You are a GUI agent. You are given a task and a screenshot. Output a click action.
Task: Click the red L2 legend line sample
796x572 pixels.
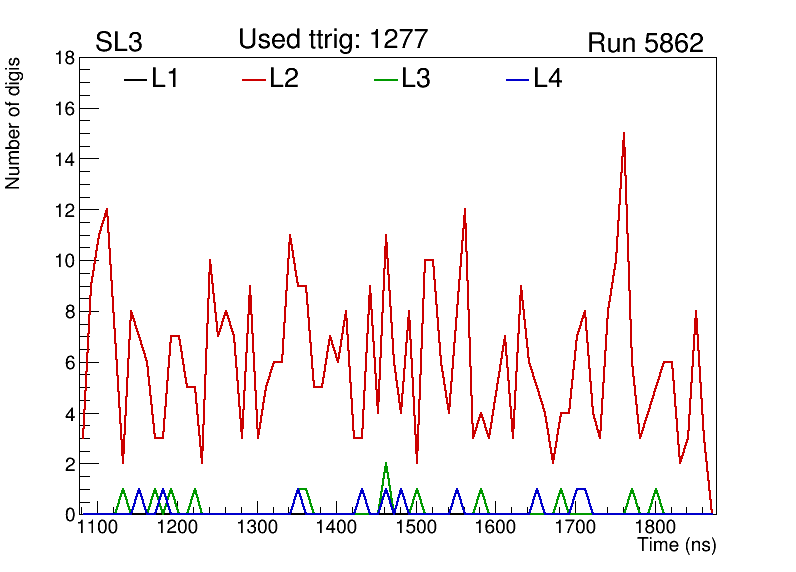(254, 79)
